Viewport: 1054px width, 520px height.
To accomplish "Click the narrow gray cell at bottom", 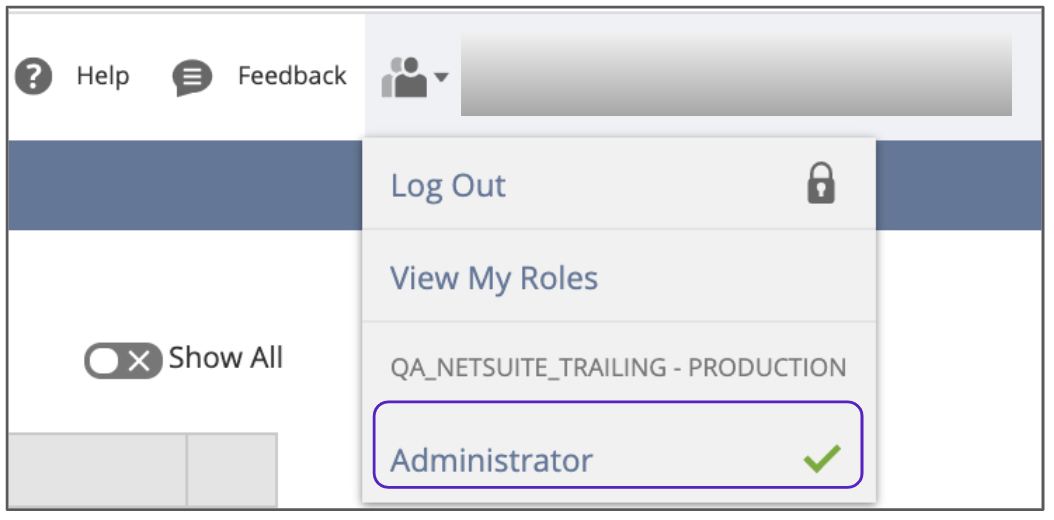I will (x=231, y=468).
